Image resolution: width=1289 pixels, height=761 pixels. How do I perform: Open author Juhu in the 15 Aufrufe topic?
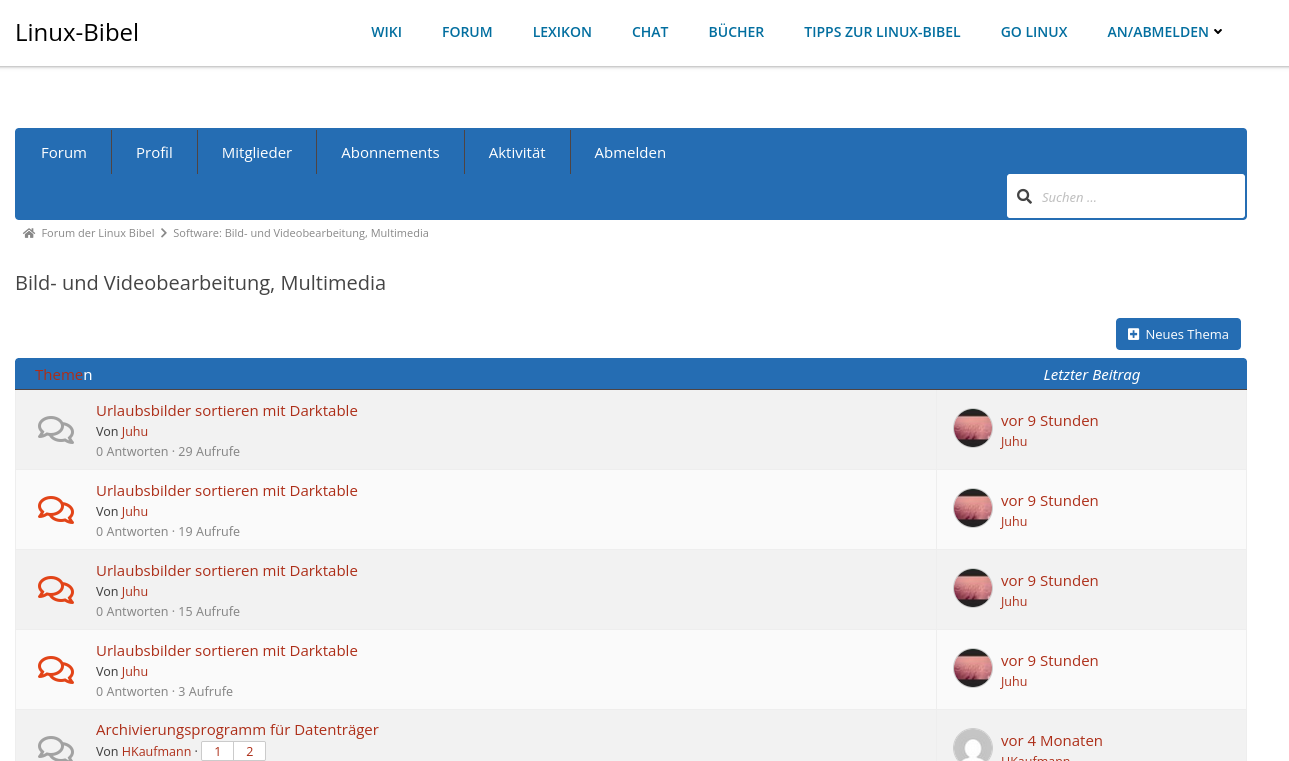135,591
